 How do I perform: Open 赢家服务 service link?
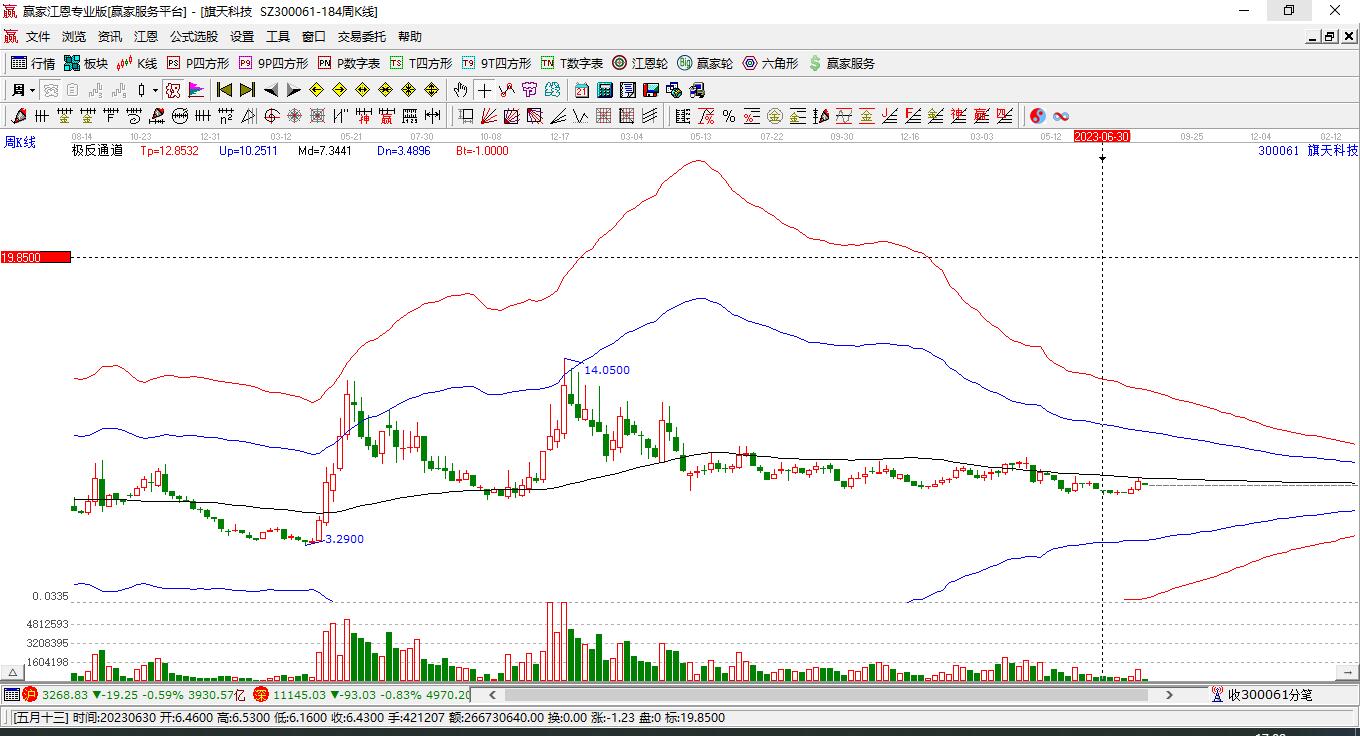[x=841, y=63]
